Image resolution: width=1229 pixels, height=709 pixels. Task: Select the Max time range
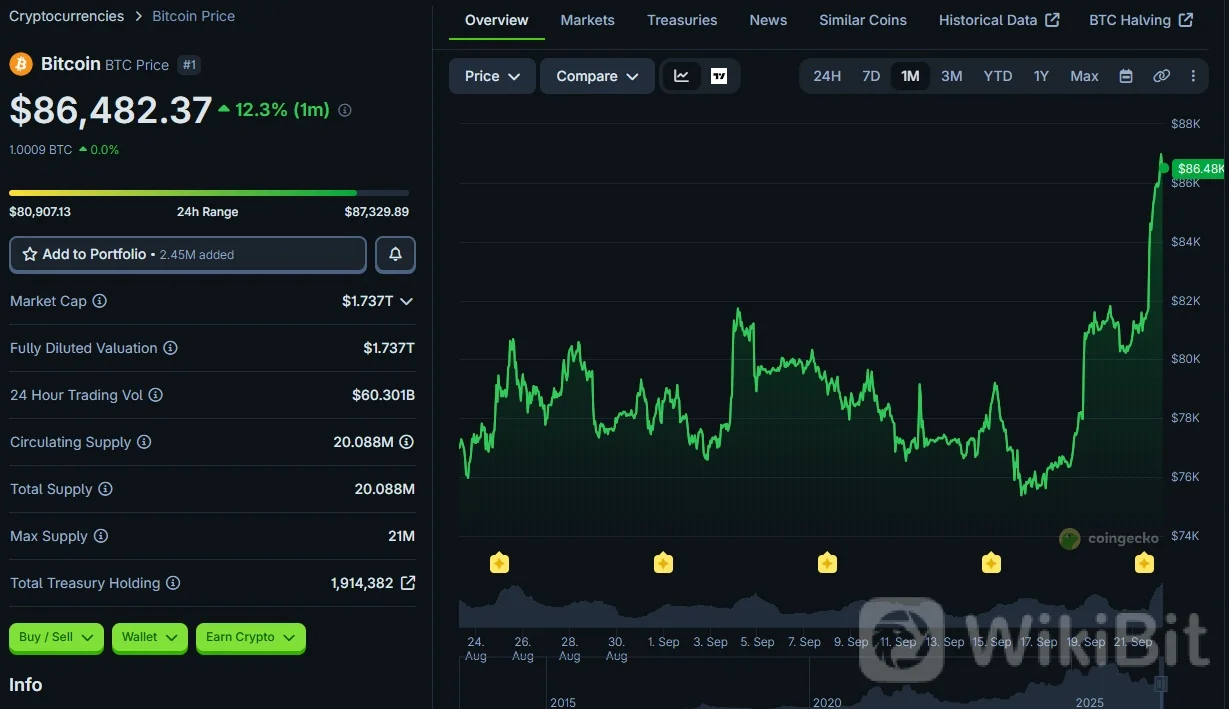[1084, 76]
